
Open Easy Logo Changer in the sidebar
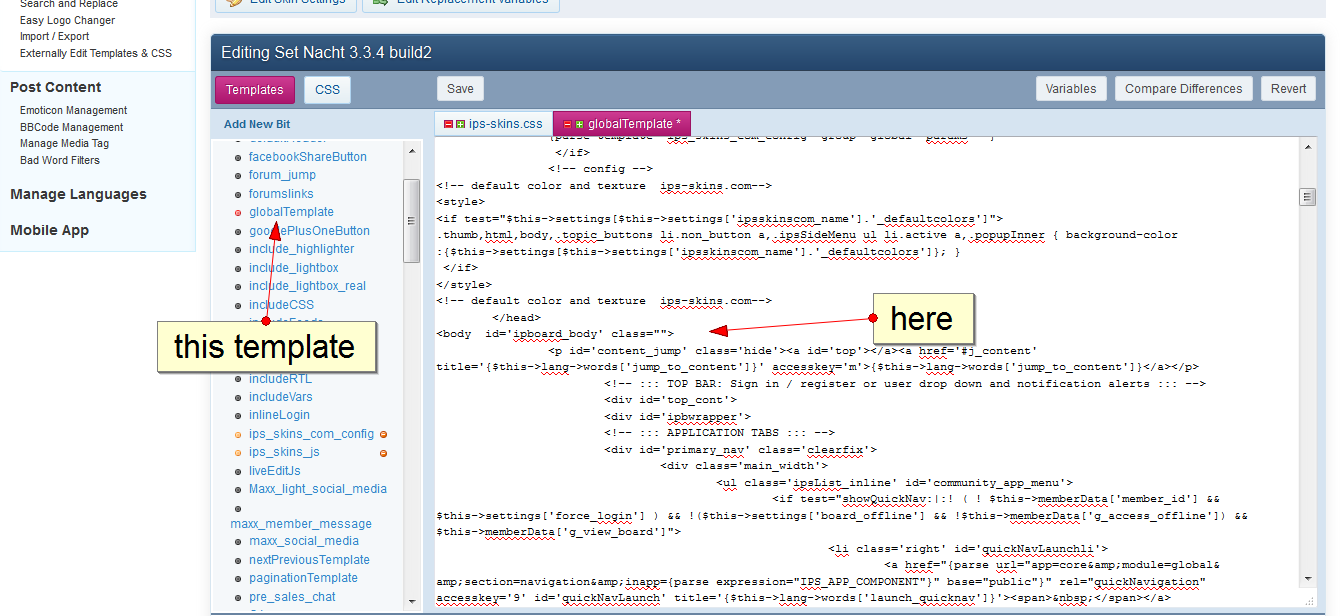(x=67, y=20)
